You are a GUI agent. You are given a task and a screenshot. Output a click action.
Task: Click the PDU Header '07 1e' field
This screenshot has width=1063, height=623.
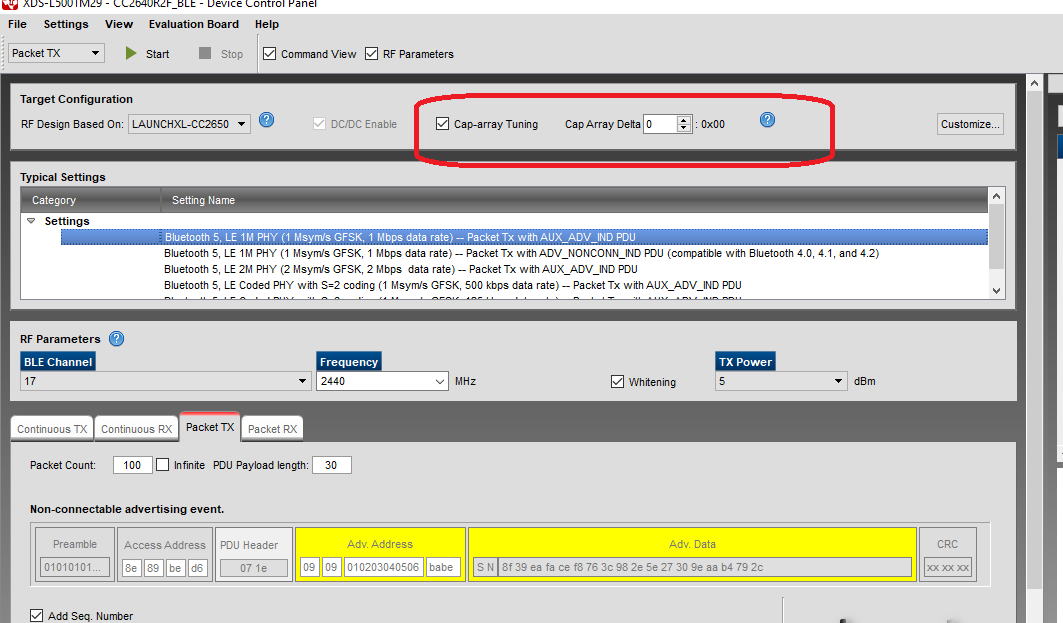[x=254, y=568]
